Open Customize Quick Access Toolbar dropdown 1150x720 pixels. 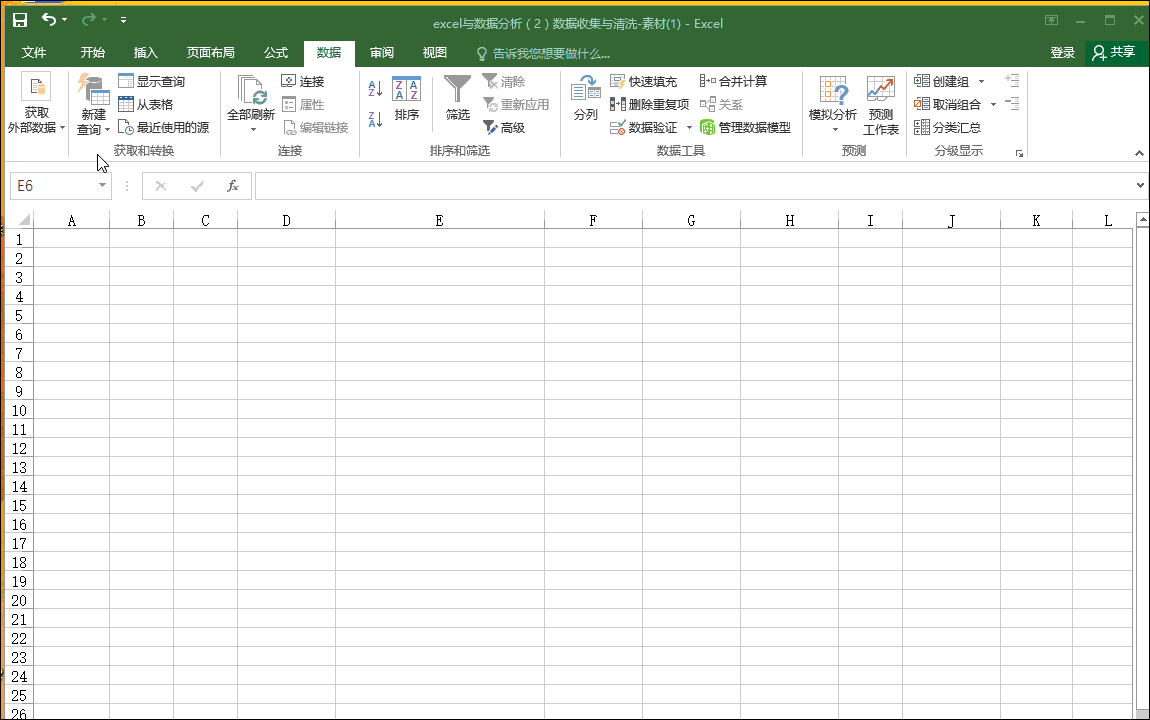pyautogui.click(x=123, y=20)
